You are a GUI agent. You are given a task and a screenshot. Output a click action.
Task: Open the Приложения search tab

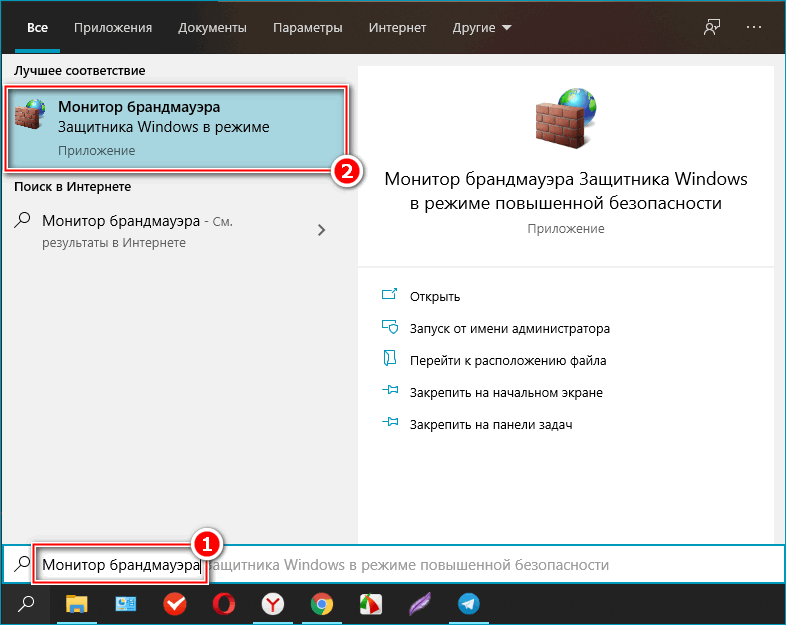click(113, 28)
